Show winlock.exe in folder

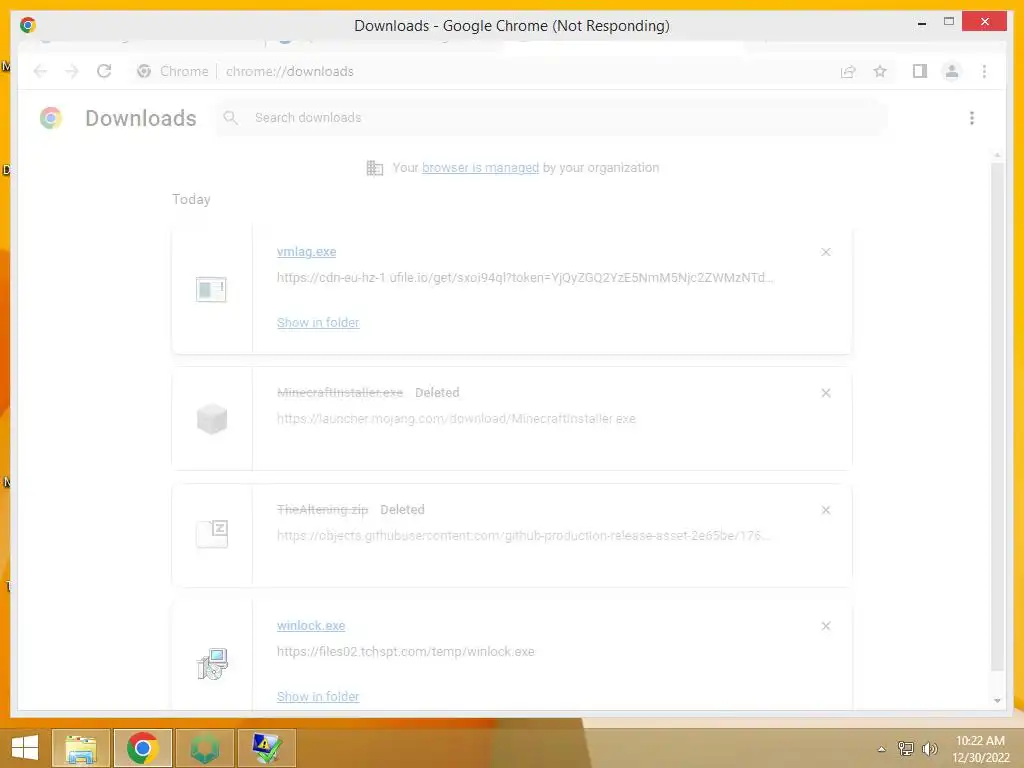coord(318,697)
